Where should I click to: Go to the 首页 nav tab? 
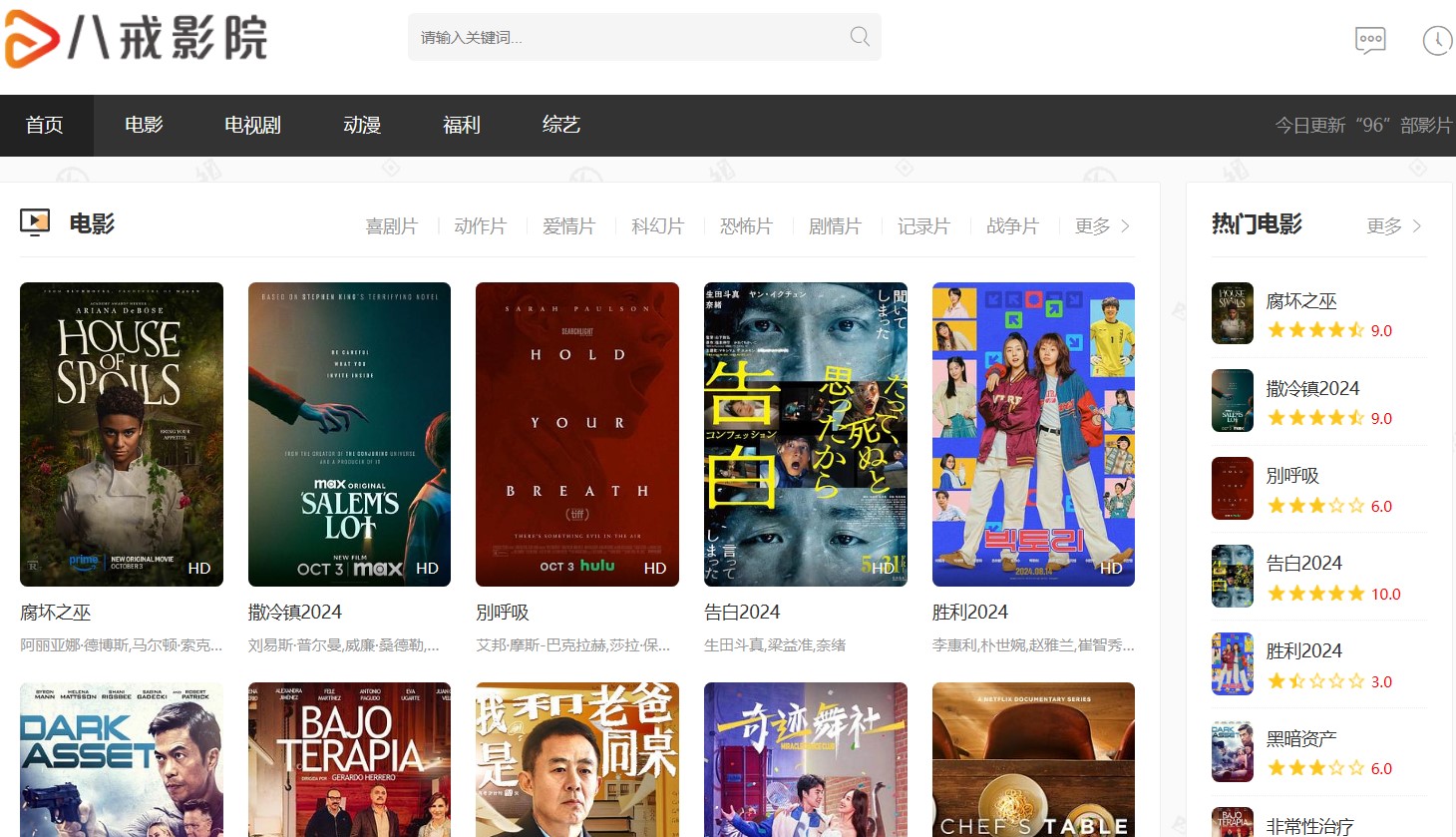[x=45, y=126]
